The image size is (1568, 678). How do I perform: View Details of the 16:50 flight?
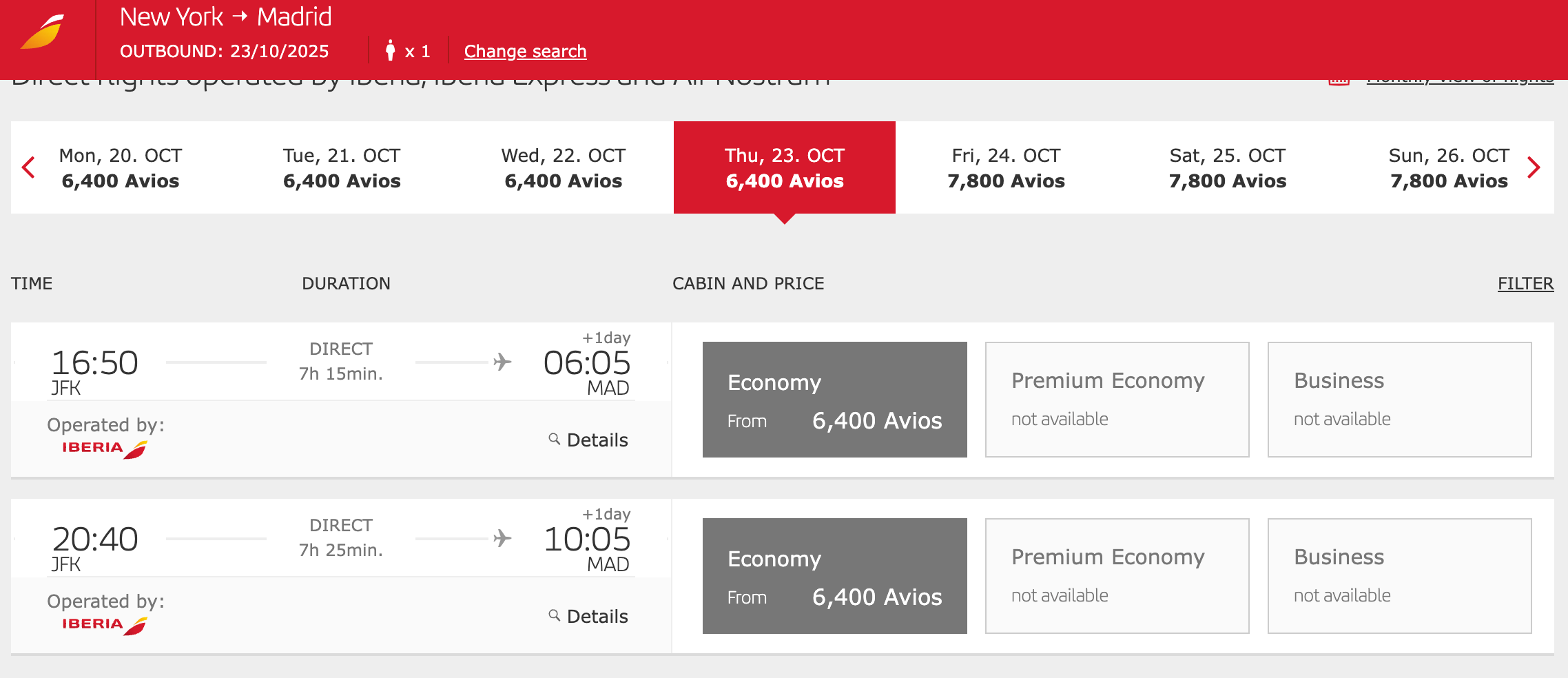(x=597, y=440)
